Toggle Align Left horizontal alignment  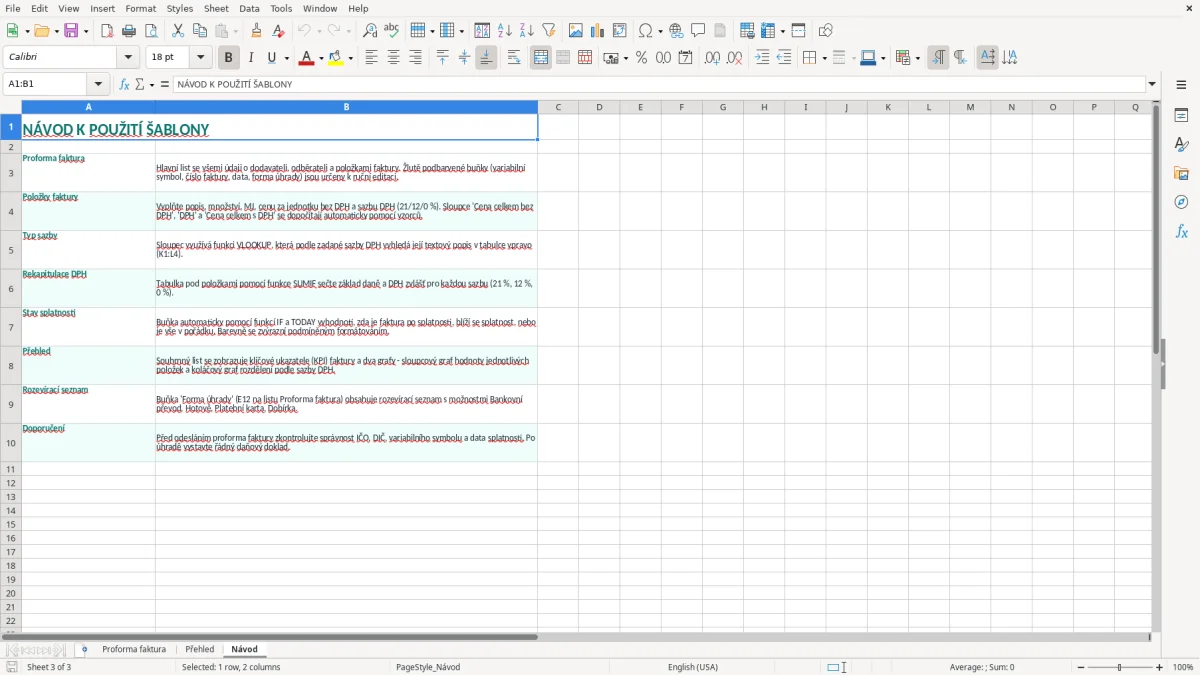[x=372, y=58]
